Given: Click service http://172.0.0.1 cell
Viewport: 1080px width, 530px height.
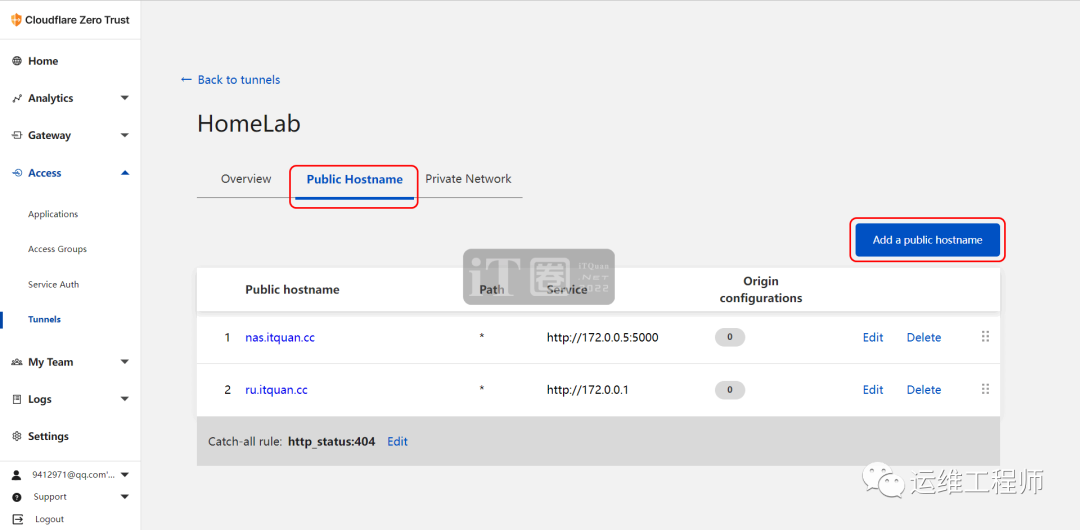Looking at the screenshot, I should [x=588, y=390].
